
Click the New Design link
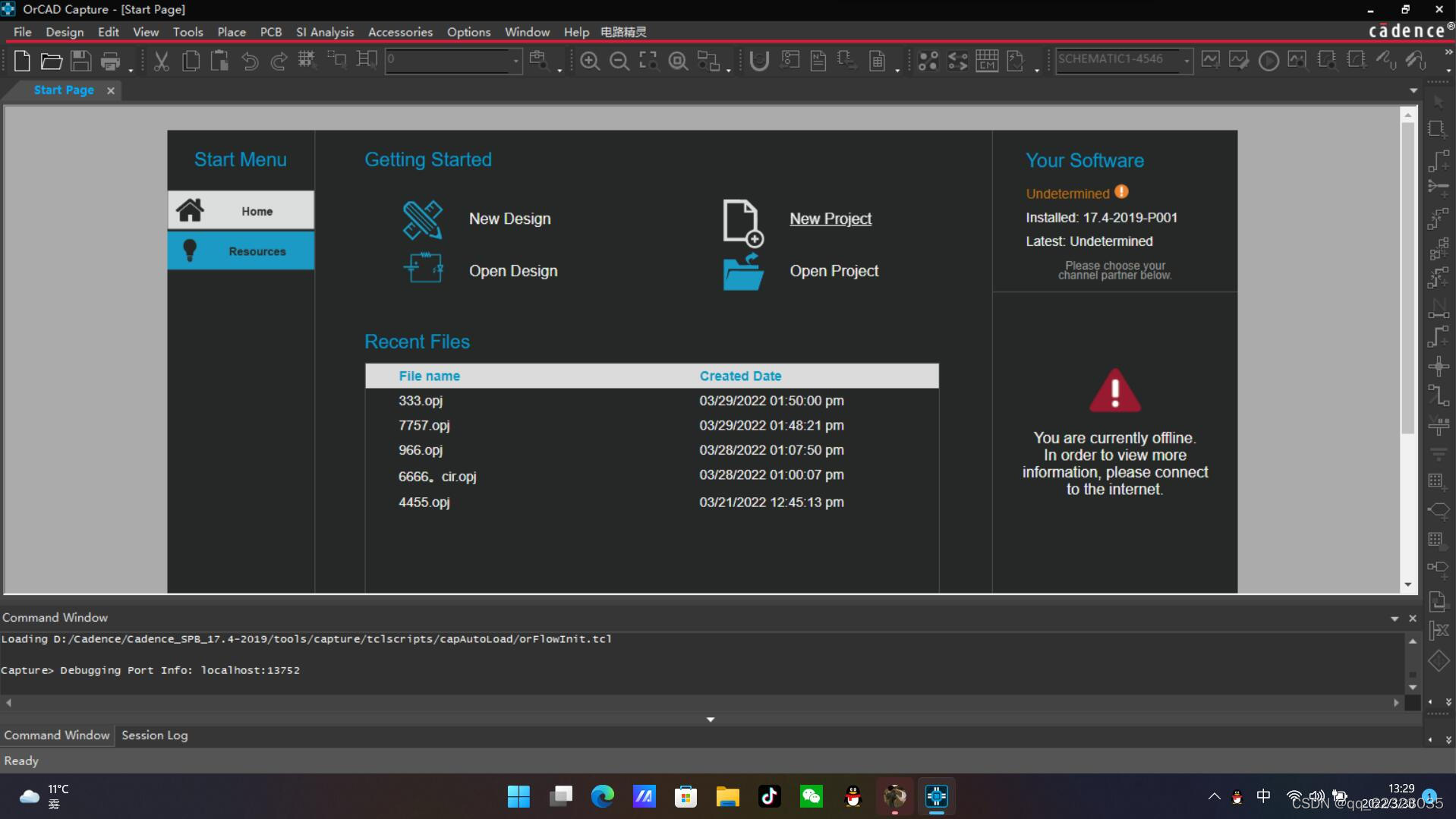tap(509, 219)
